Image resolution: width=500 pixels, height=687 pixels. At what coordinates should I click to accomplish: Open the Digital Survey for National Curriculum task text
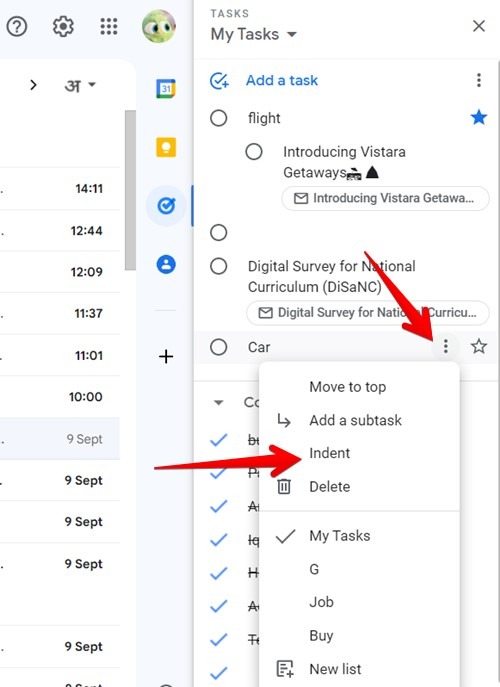[x=332, y=276]
